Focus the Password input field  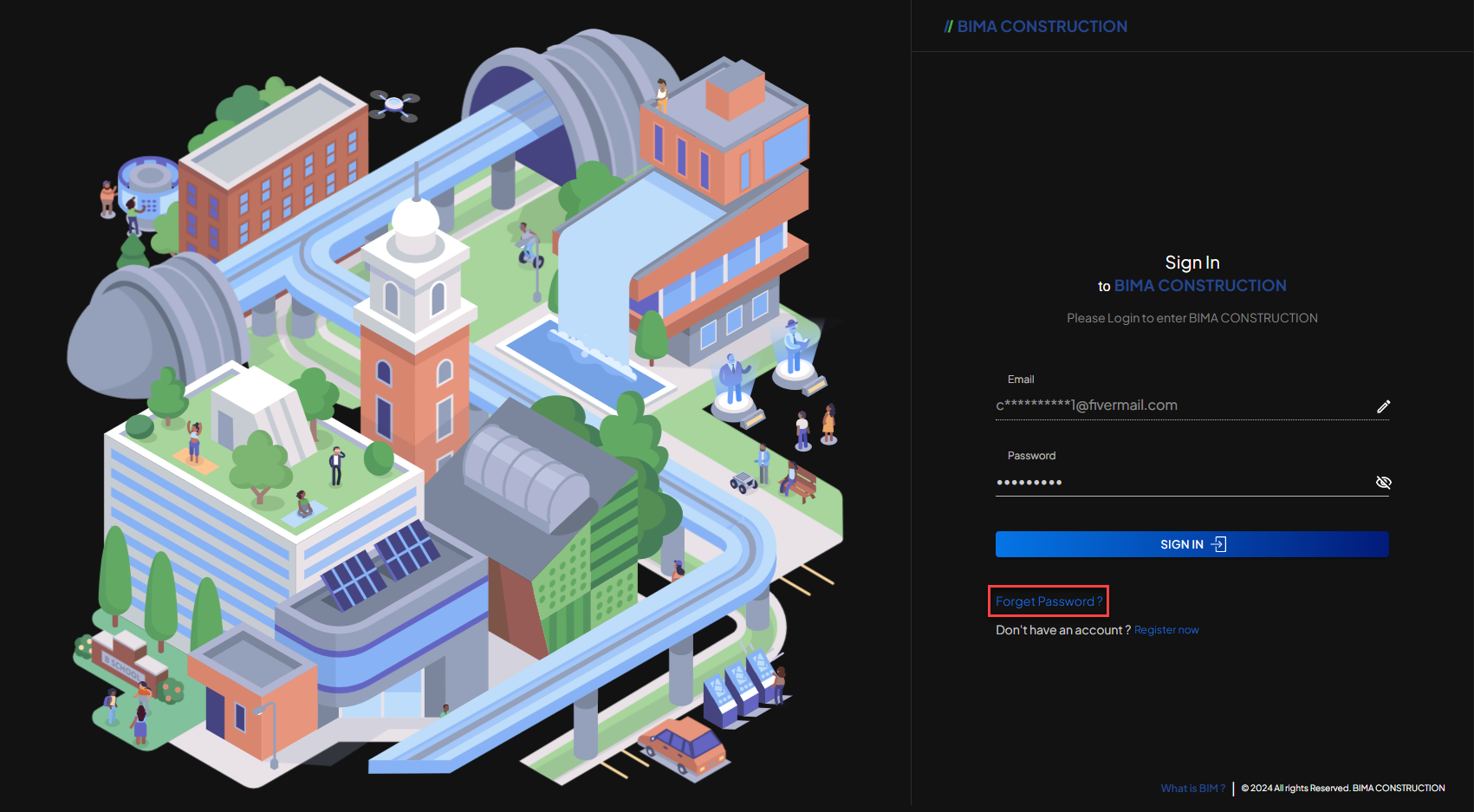1179,482
